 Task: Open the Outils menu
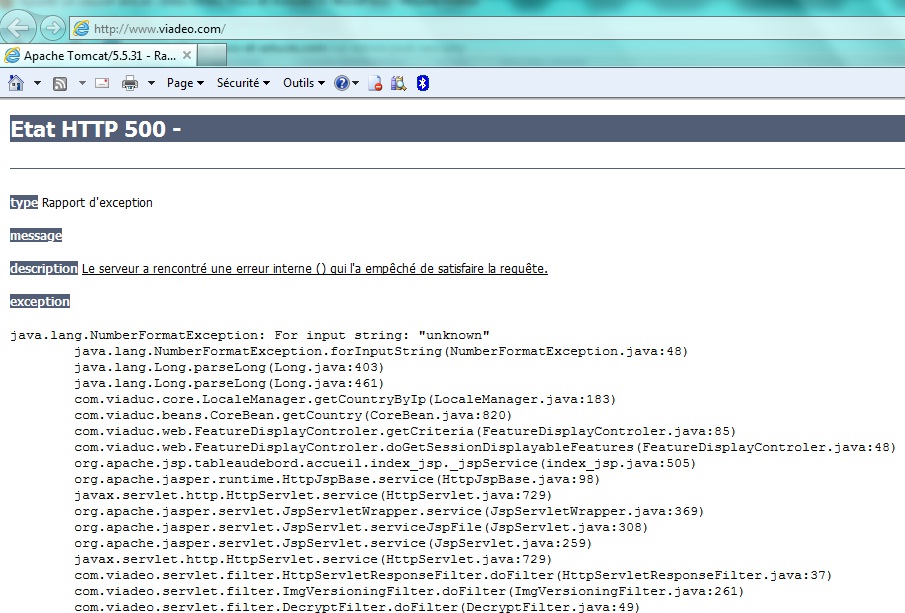(304, 83)
